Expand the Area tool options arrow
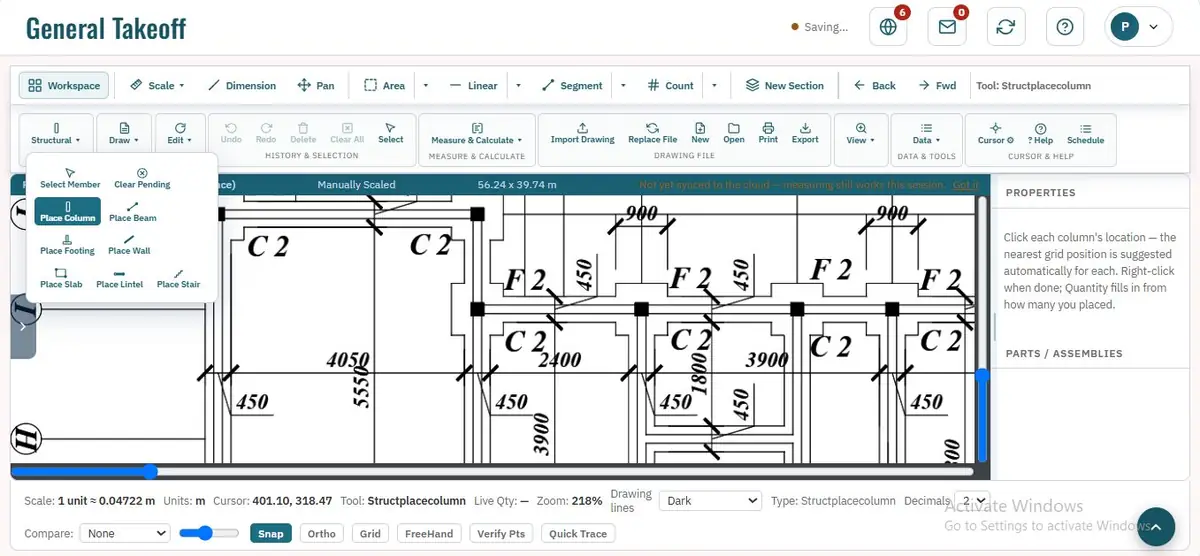The width and height of the screenshot is (1200, 556). tap(426, 86)
